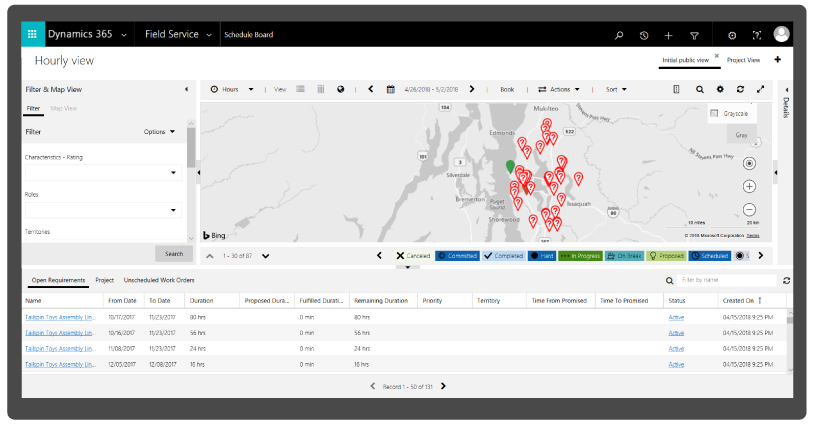
Task: Select the Map View tab
Action: [63, 108]
